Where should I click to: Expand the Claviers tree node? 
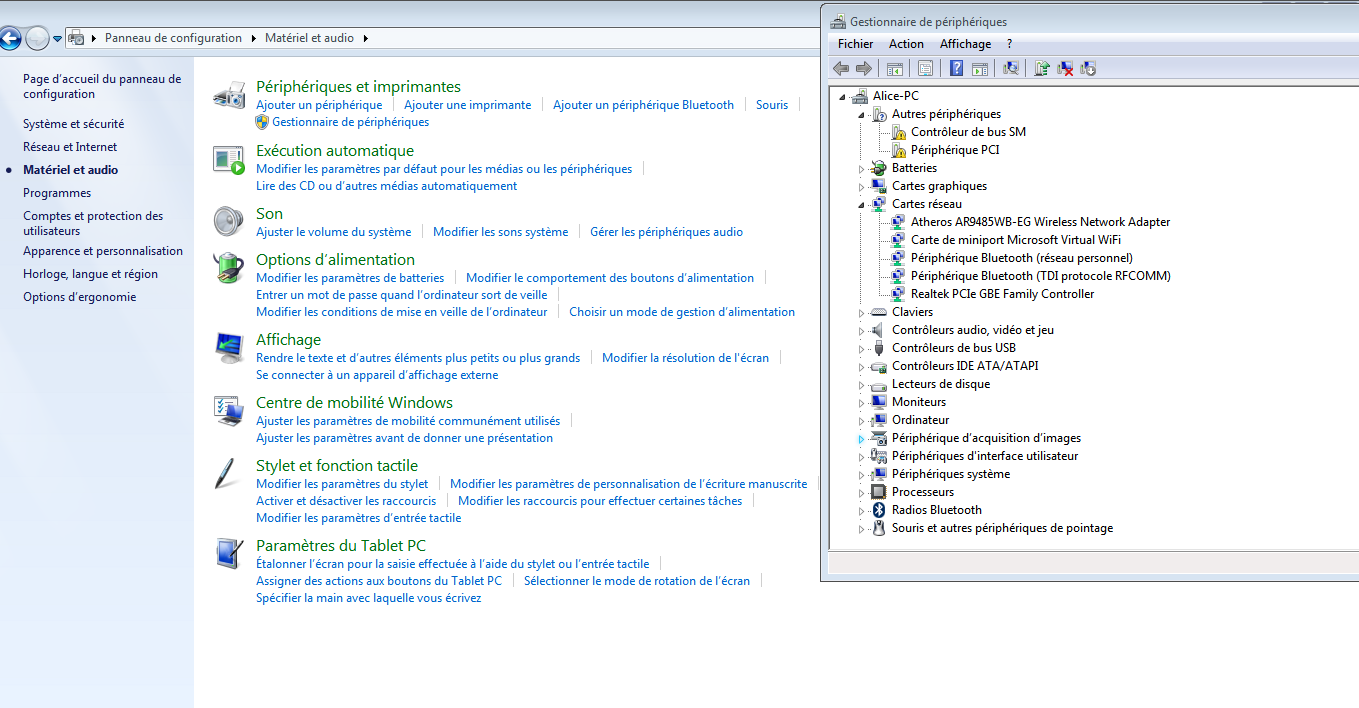pyautogui.click(x=861, y=313)
